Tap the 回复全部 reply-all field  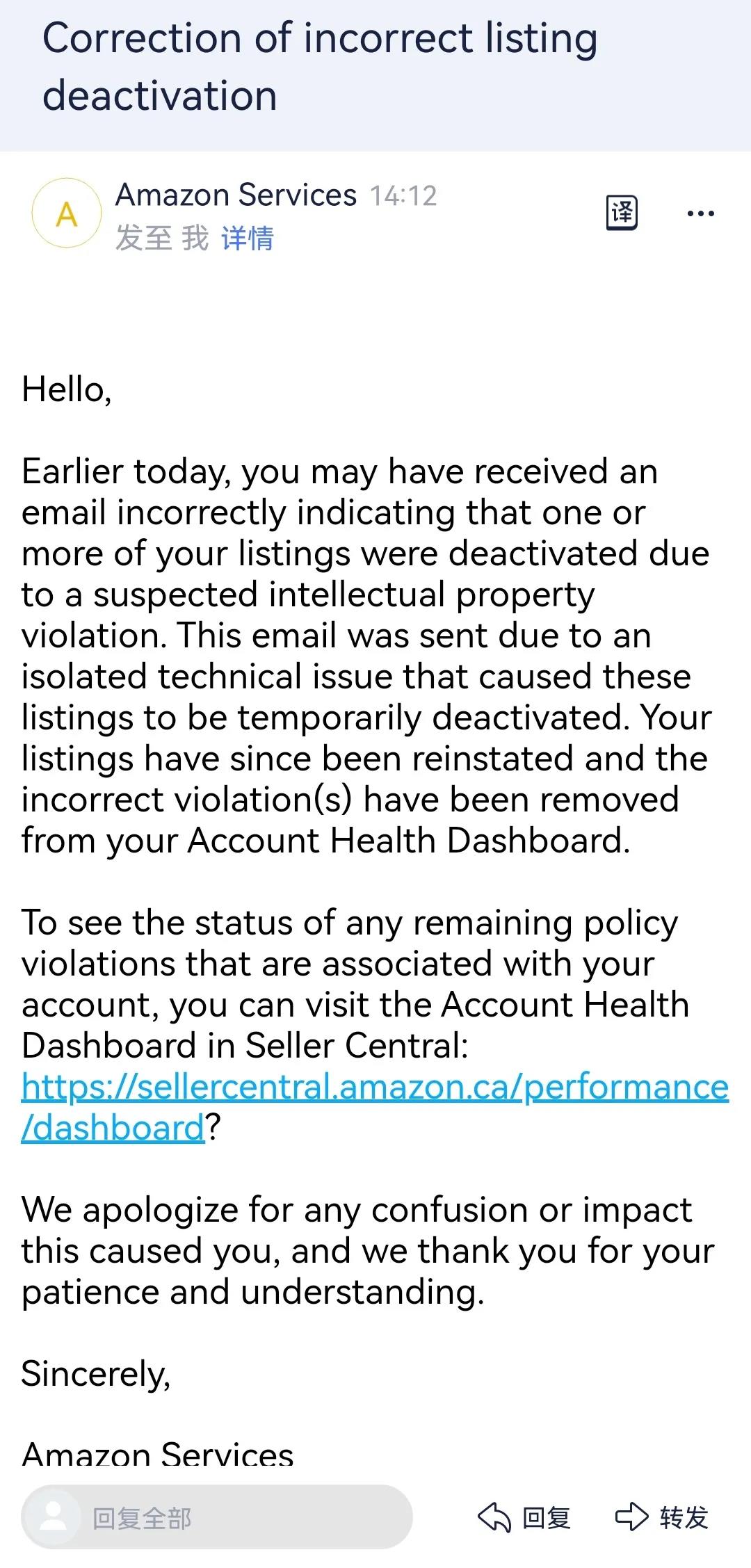(217, 1517)
